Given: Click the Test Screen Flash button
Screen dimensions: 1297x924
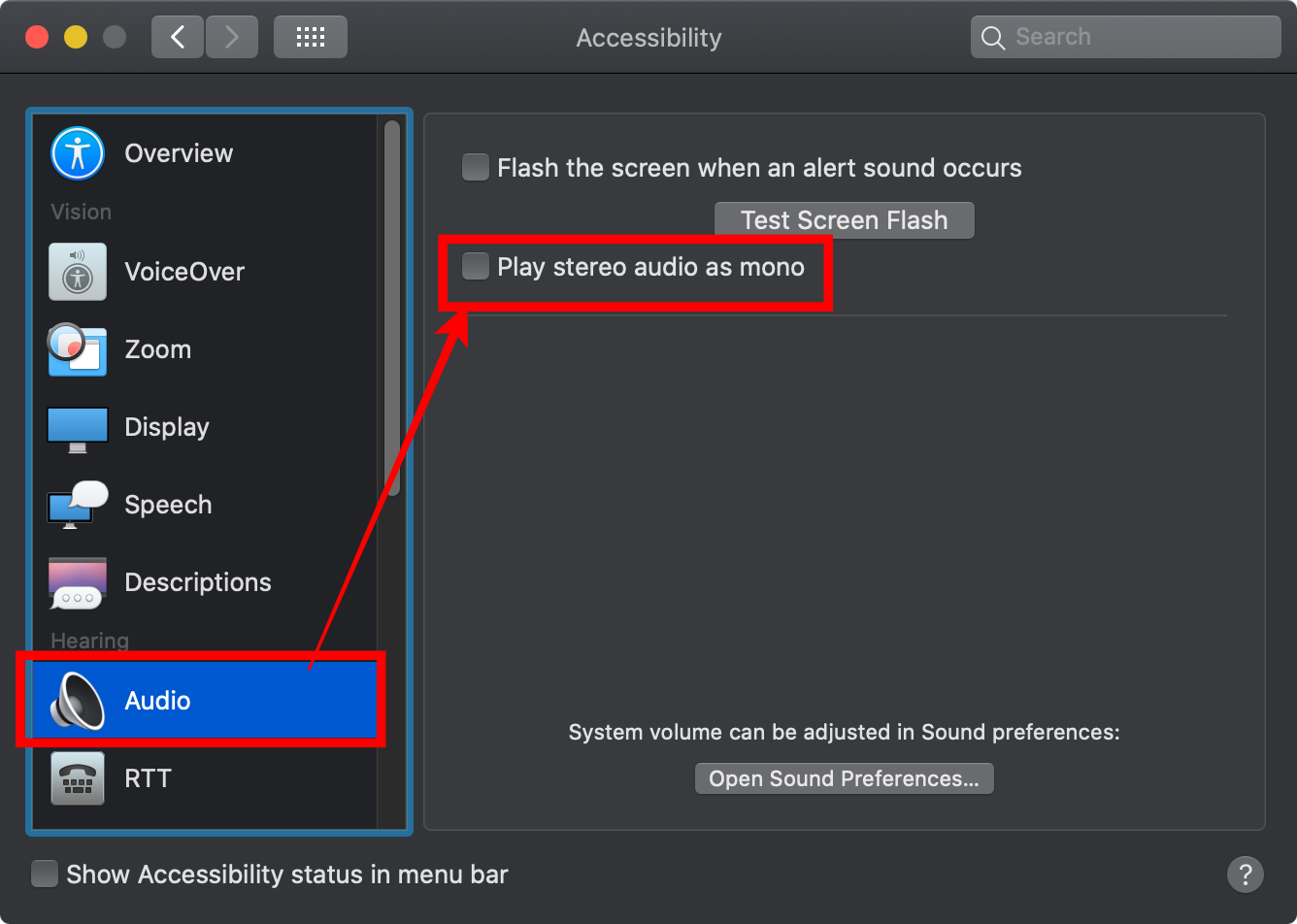Looking at the screenshot, I should 845,220.
